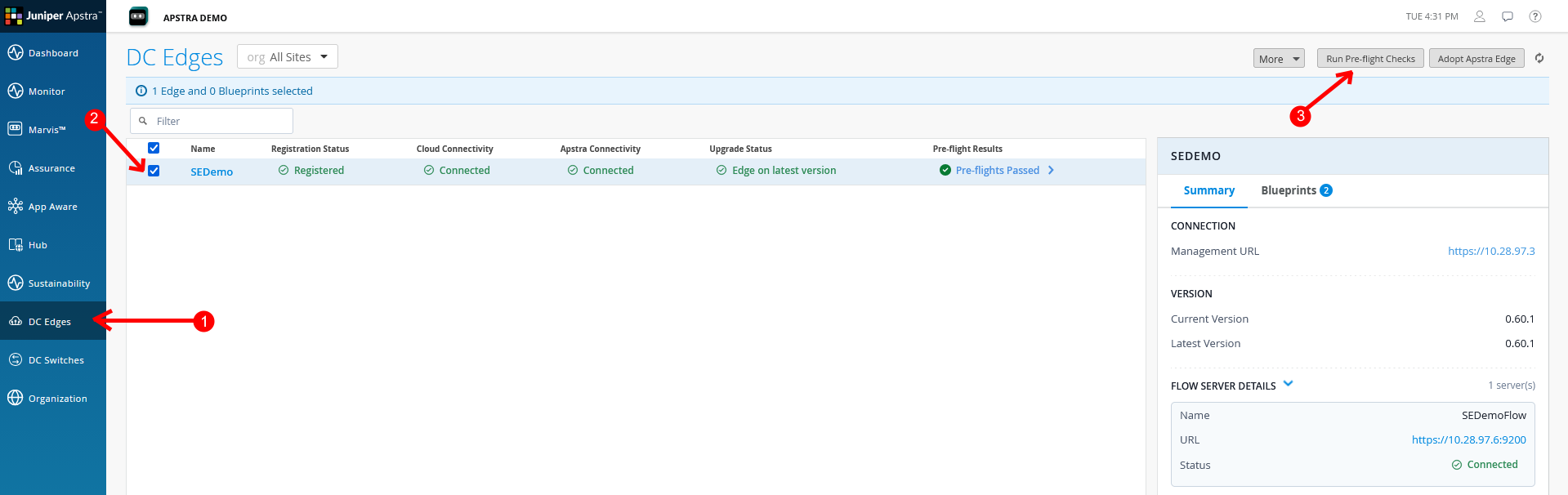Go to Assurance in sidebar menu
This screenshot has width=1568, height=495.
point(51,168)
